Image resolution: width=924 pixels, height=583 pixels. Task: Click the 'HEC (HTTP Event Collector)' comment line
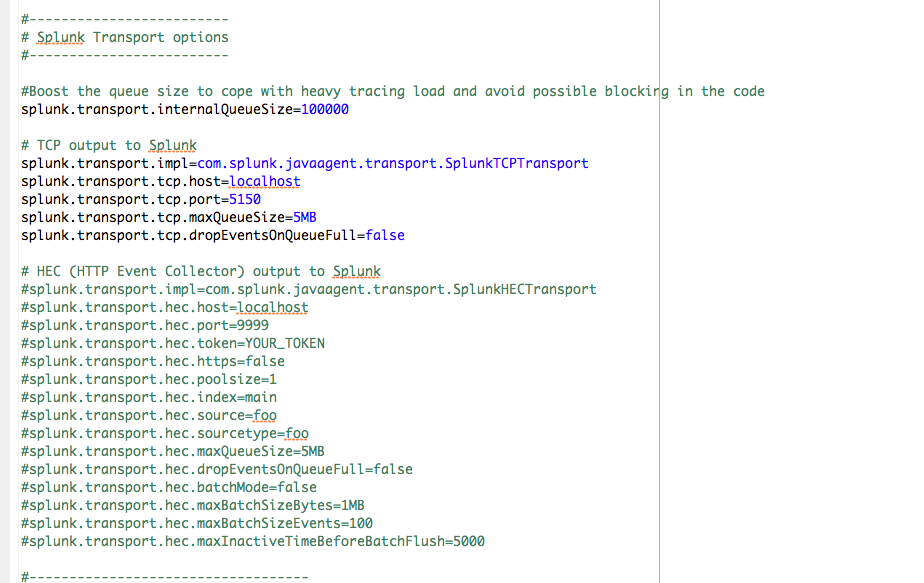click(201, 271)
